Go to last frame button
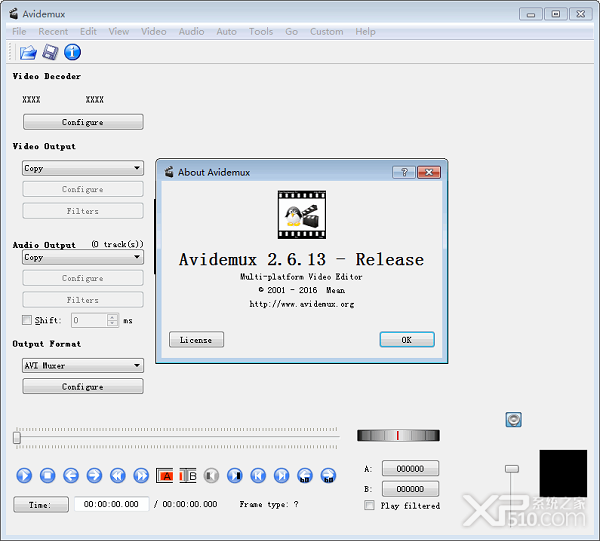This screenshot has width=600, height=541. (x=281, y=476)
